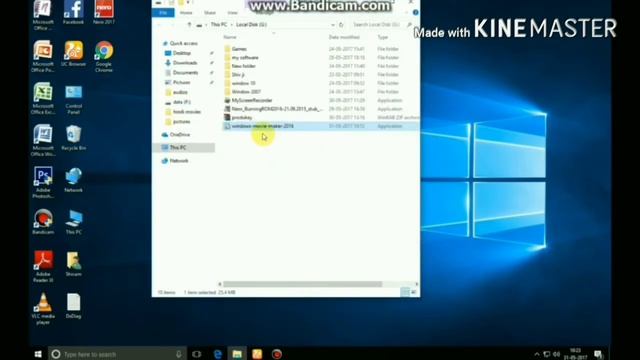
Task: Open the Control Panel desktop icon
Action: 73,98
